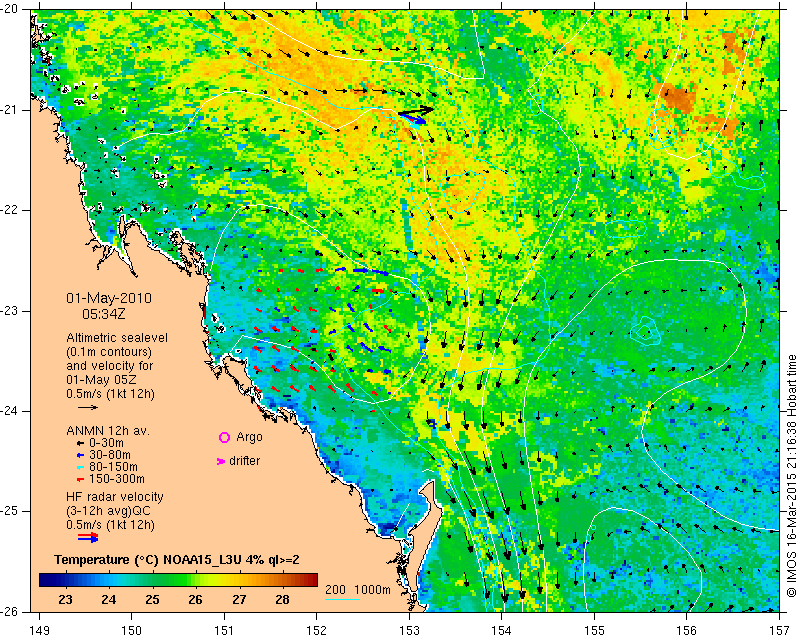800x640 pixels.
Task: Pick the green color above 25 on colorbar
Action: (152, 580)
